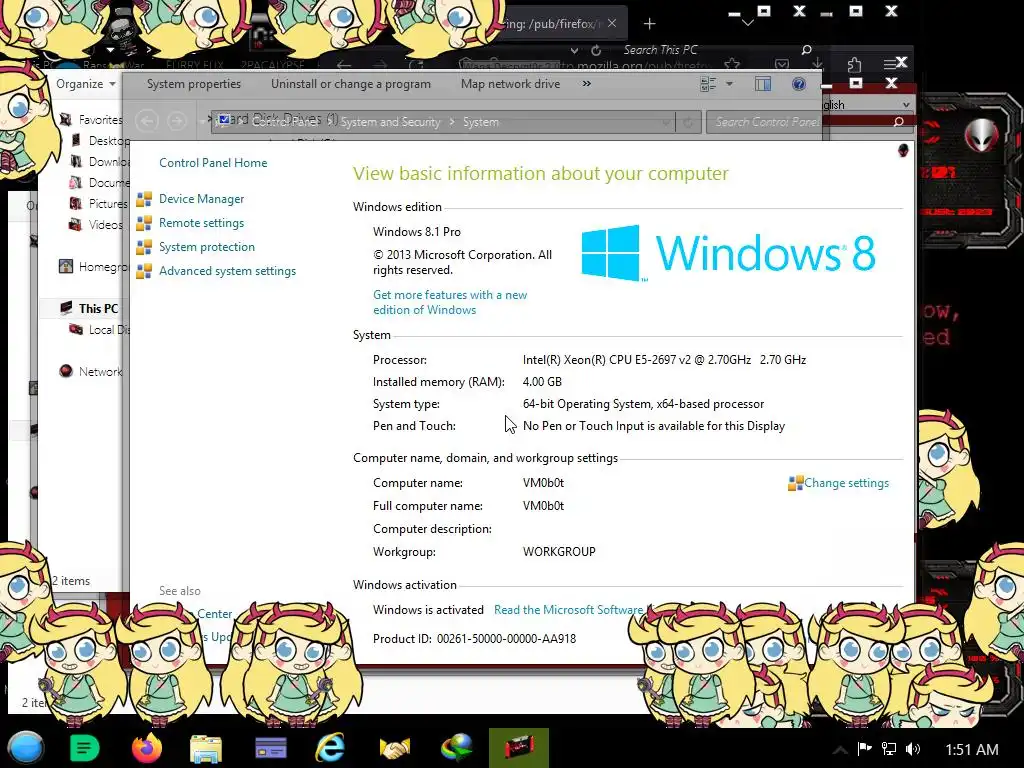Open System protection link
This screenshot has width=1024, height=768.
point(206,247)
